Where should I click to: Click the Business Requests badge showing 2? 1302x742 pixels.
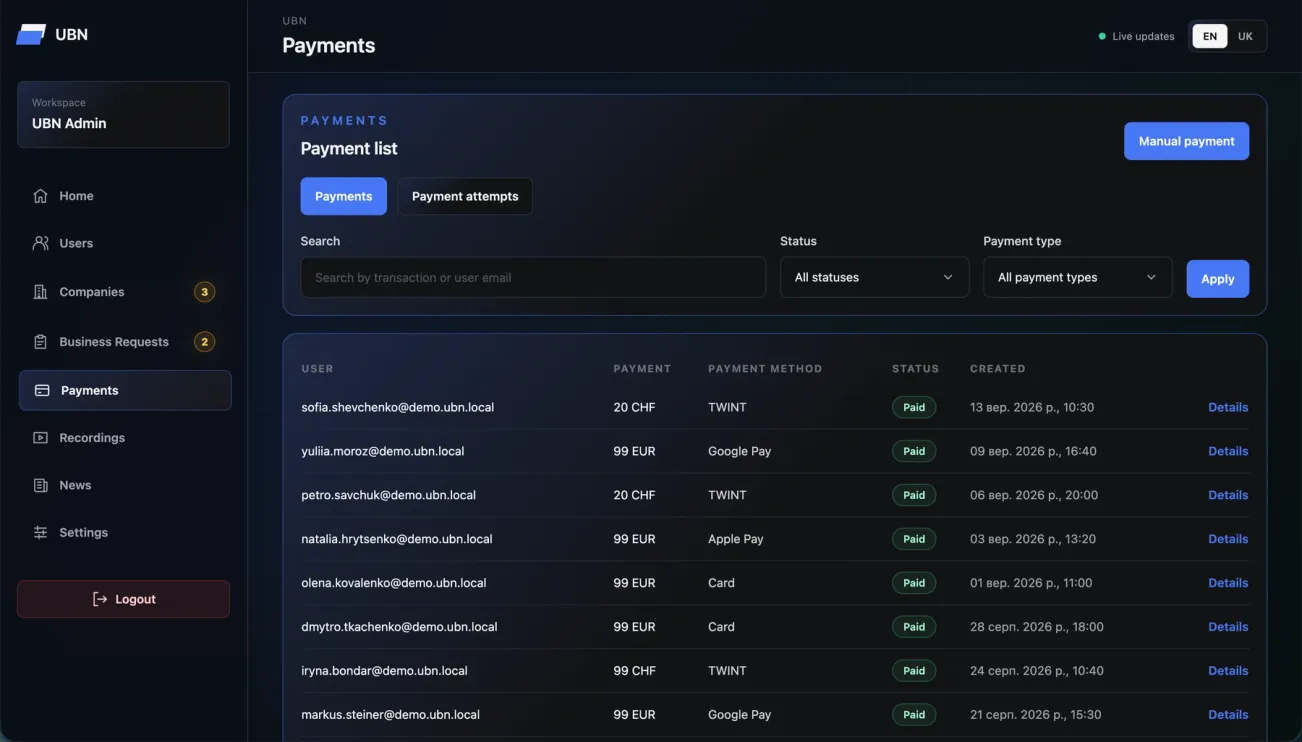[204, 342]
